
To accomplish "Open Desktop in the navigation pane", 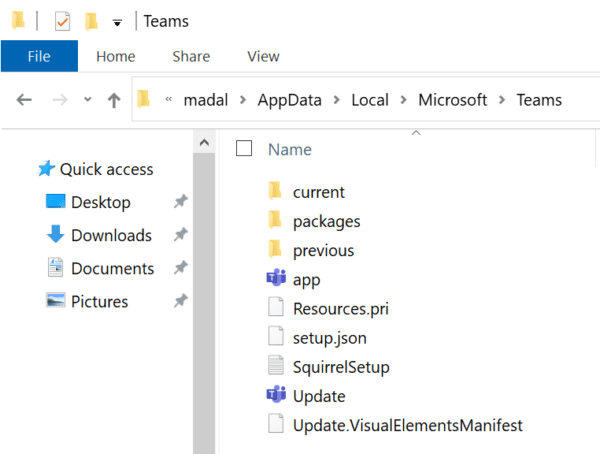I will 101,202.
